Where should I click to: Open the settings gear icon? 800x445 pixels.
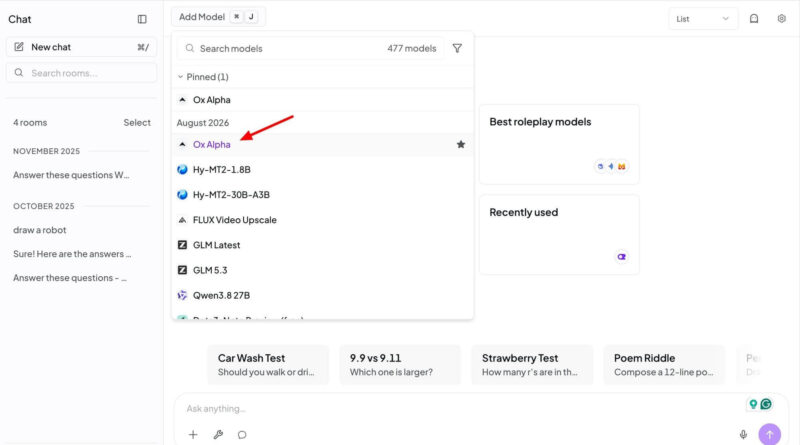pos(781,19)
